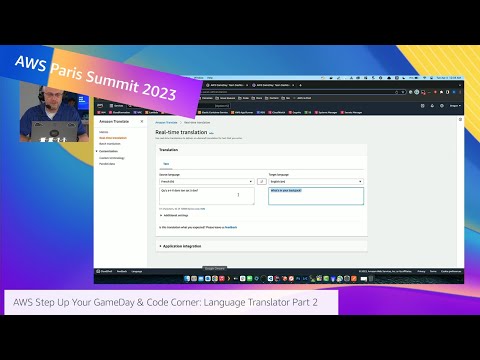Image resolution: width=480 pixels, height=360 pixels.
Task: Switch to first AWS GameDay browser tab
Action: click(226, 85)
